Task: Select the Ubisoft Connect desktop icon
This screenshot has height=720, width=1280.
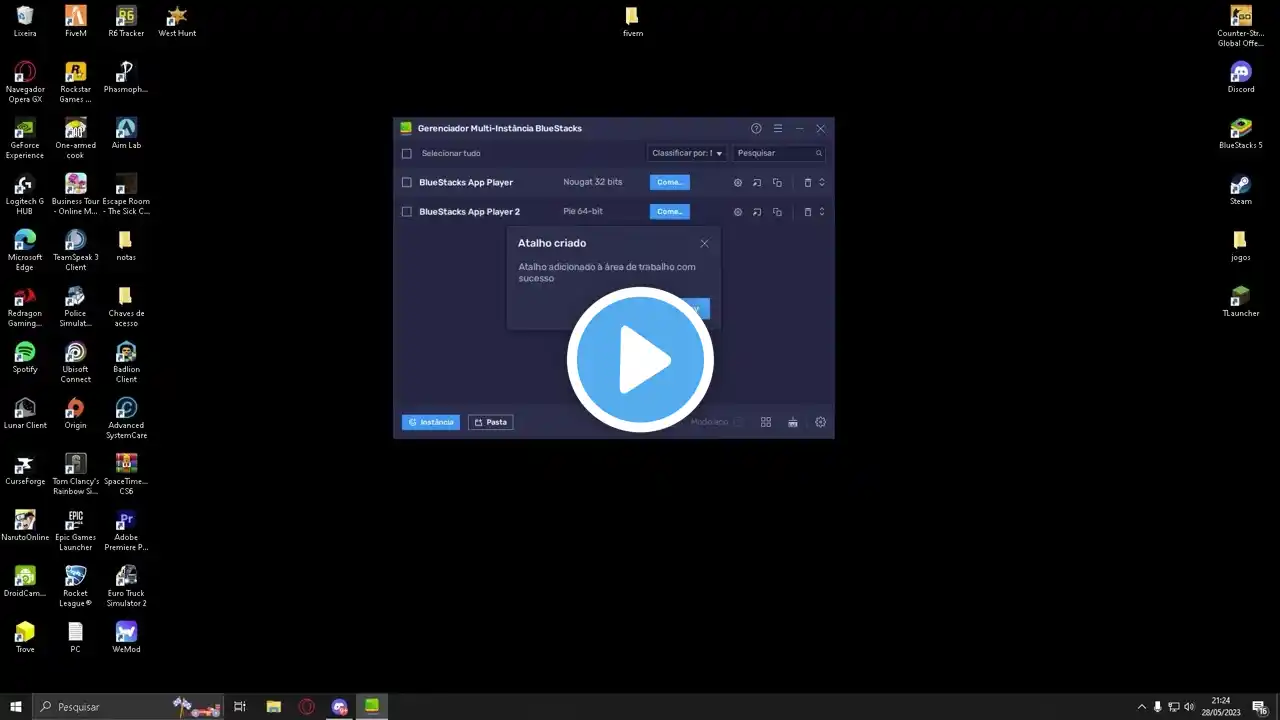Action: (76, 362)
